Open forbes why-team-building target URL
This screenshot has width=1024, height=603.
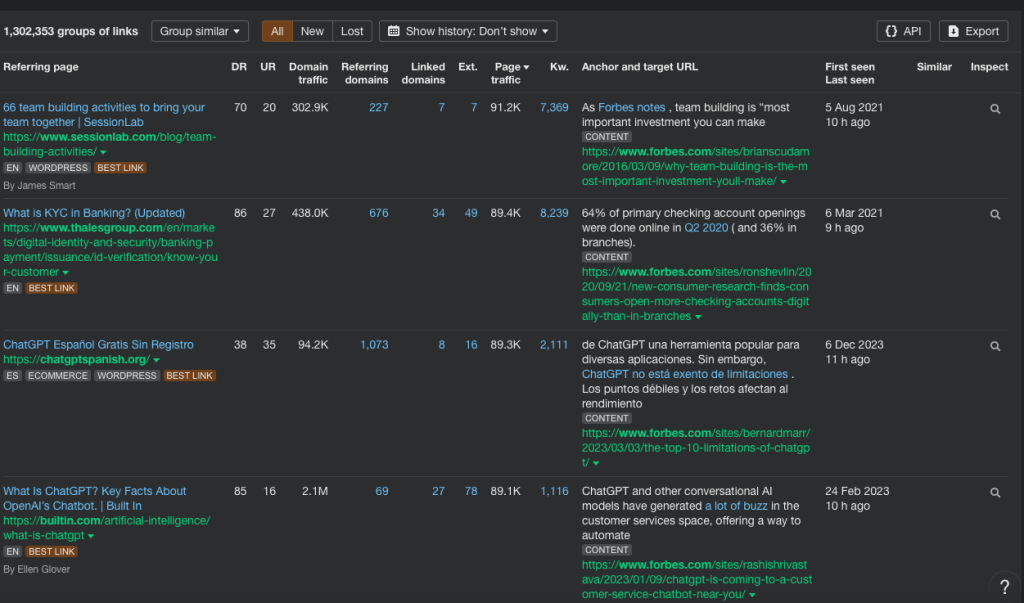click(696, 167)
